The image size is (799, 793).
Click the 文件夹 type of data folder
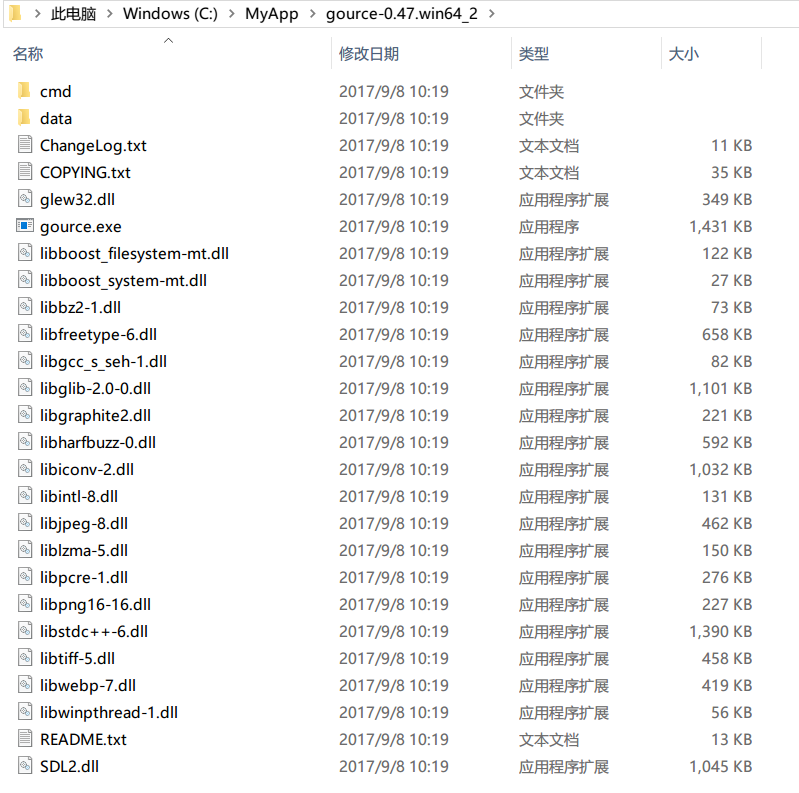click(541, 119)
